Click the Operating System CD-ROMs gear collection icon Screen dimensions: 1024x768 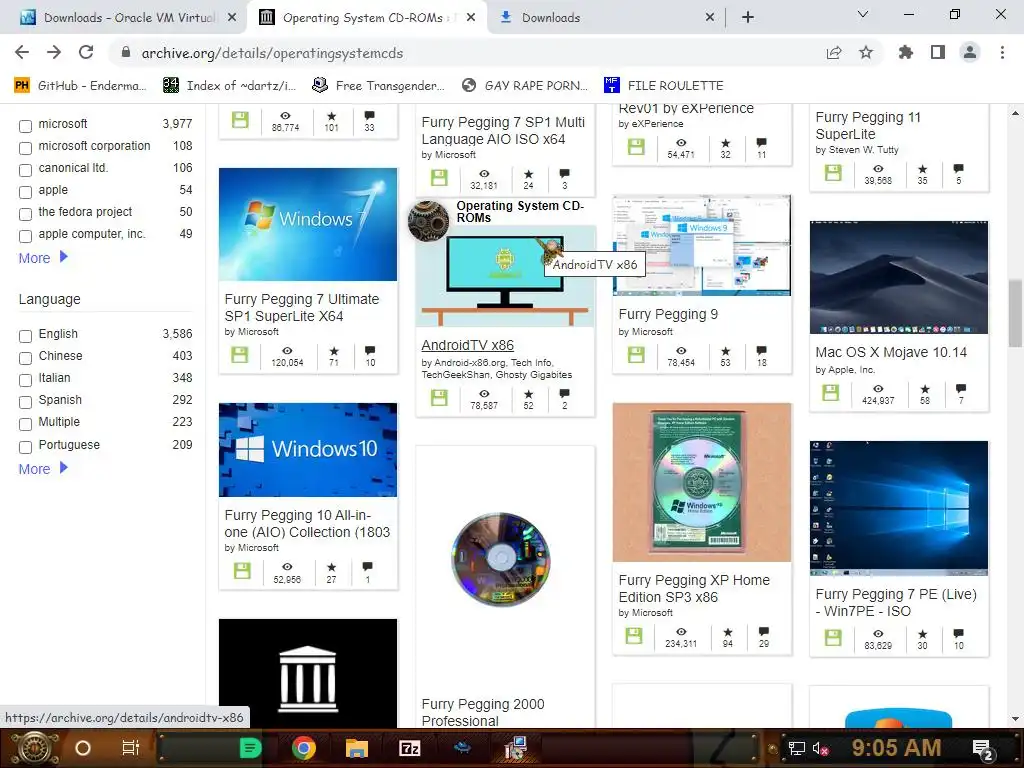tap(428, 221)
